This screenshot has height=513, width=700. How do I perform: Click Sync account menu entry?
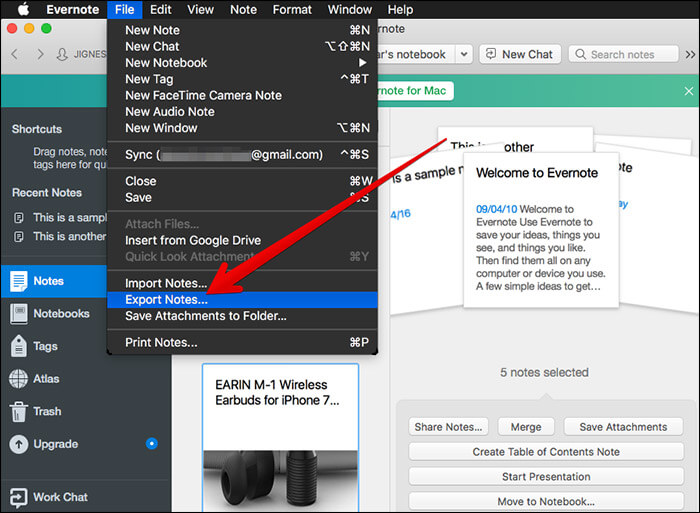242,154
